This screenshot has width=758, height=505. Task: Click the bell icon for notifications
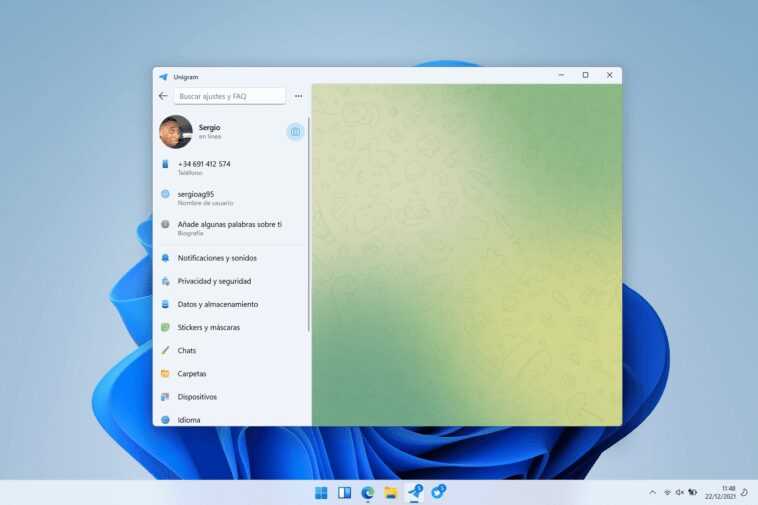[165, 258]
